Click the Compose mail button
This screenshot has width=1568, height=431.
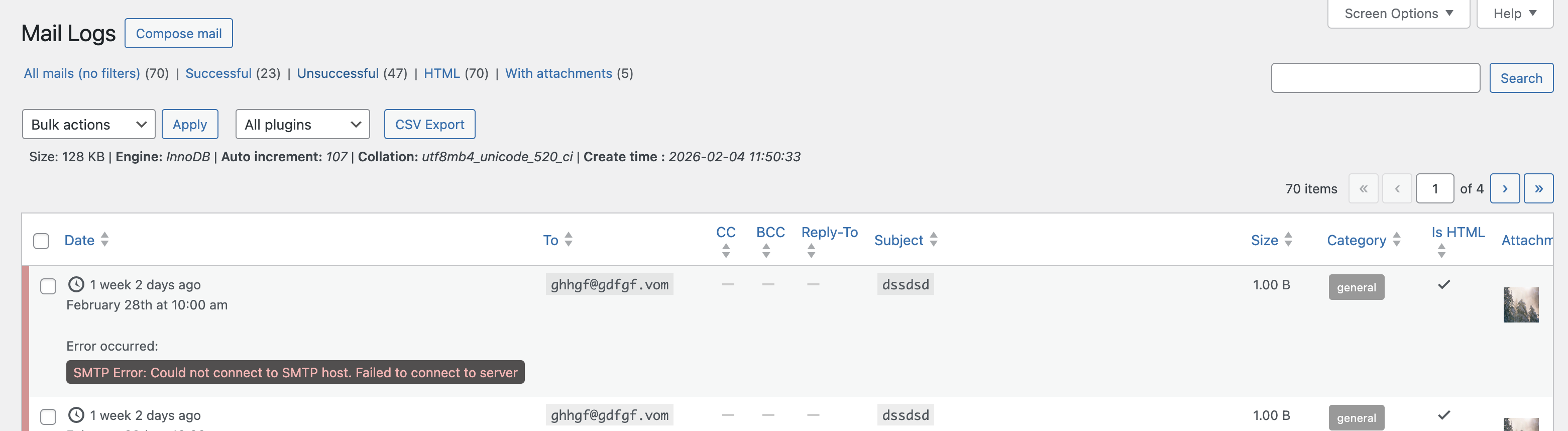(178, 34)
